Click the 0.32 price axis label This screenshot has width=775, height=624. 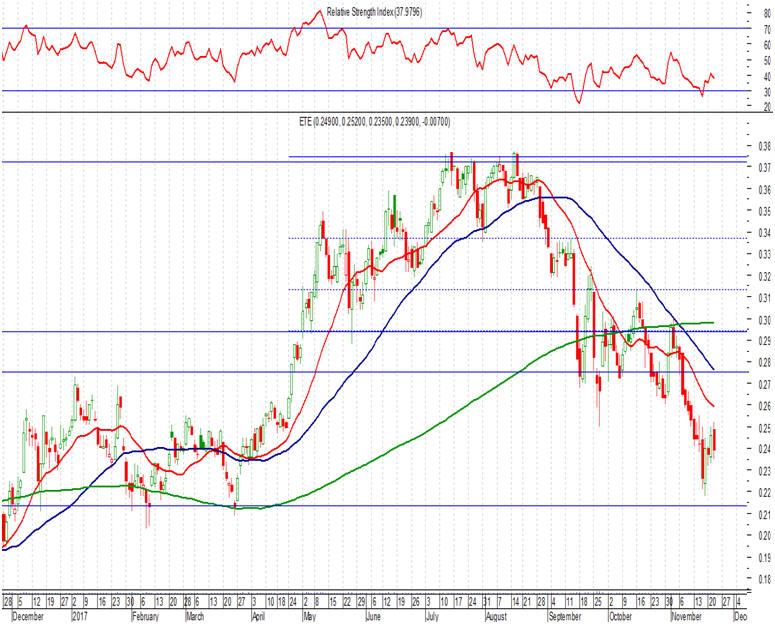(765, 276)
